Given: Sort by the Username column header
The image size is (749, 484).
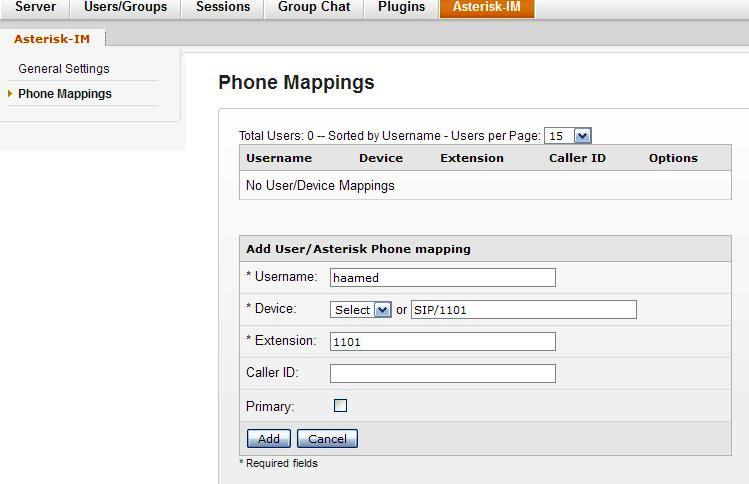Looking at the screenshot, I should 279,158.
